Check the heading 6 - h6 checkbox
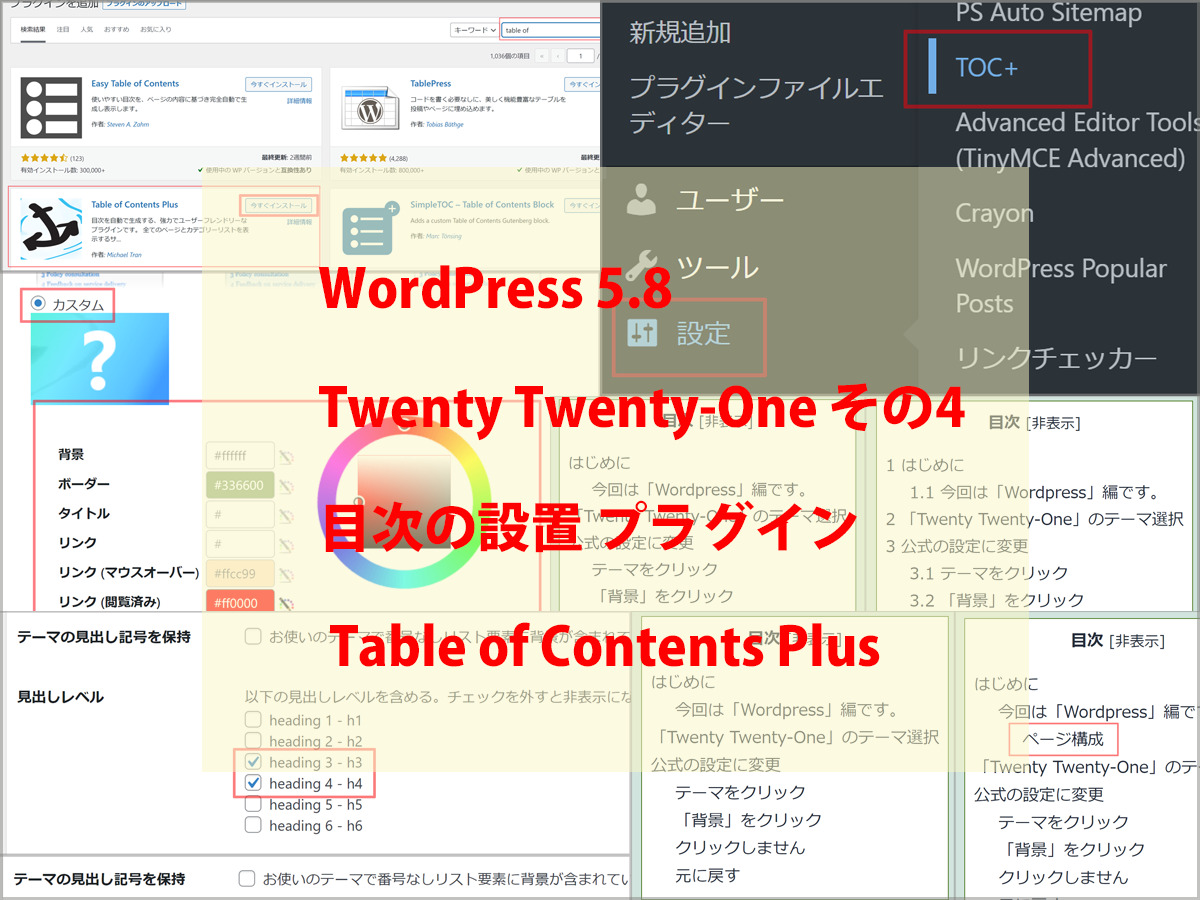The image size is (1200, 900). pyautogui.click(x=253, y=825)
